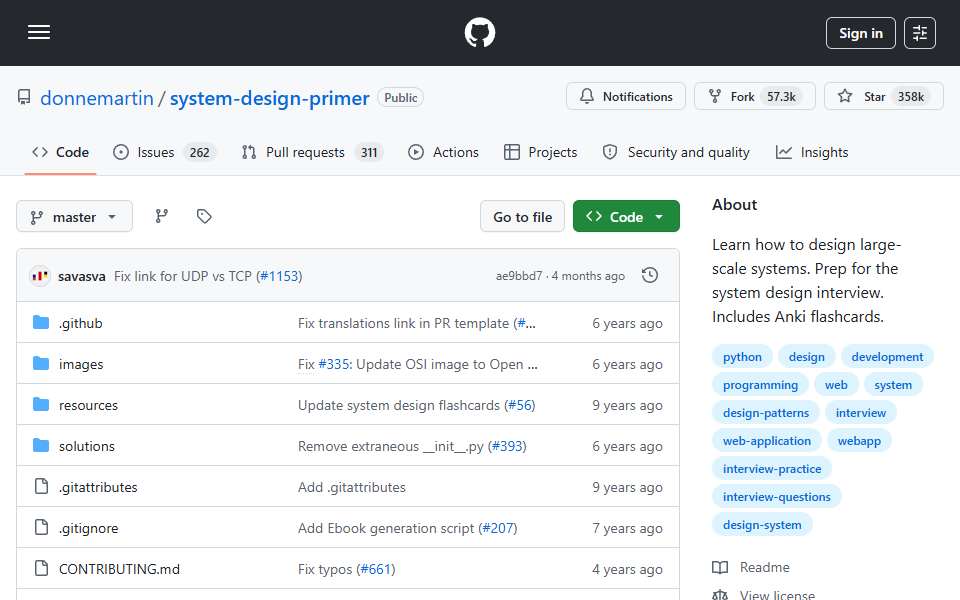
Task: Open the Pull requests tab
Action: [x=312, y=152]
